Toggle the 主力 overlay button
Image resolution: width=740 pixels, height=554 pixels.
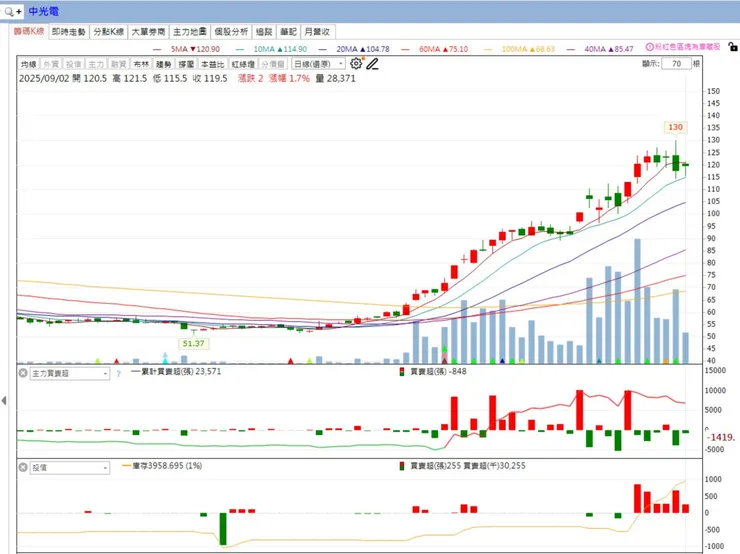(x=96, y=64)
